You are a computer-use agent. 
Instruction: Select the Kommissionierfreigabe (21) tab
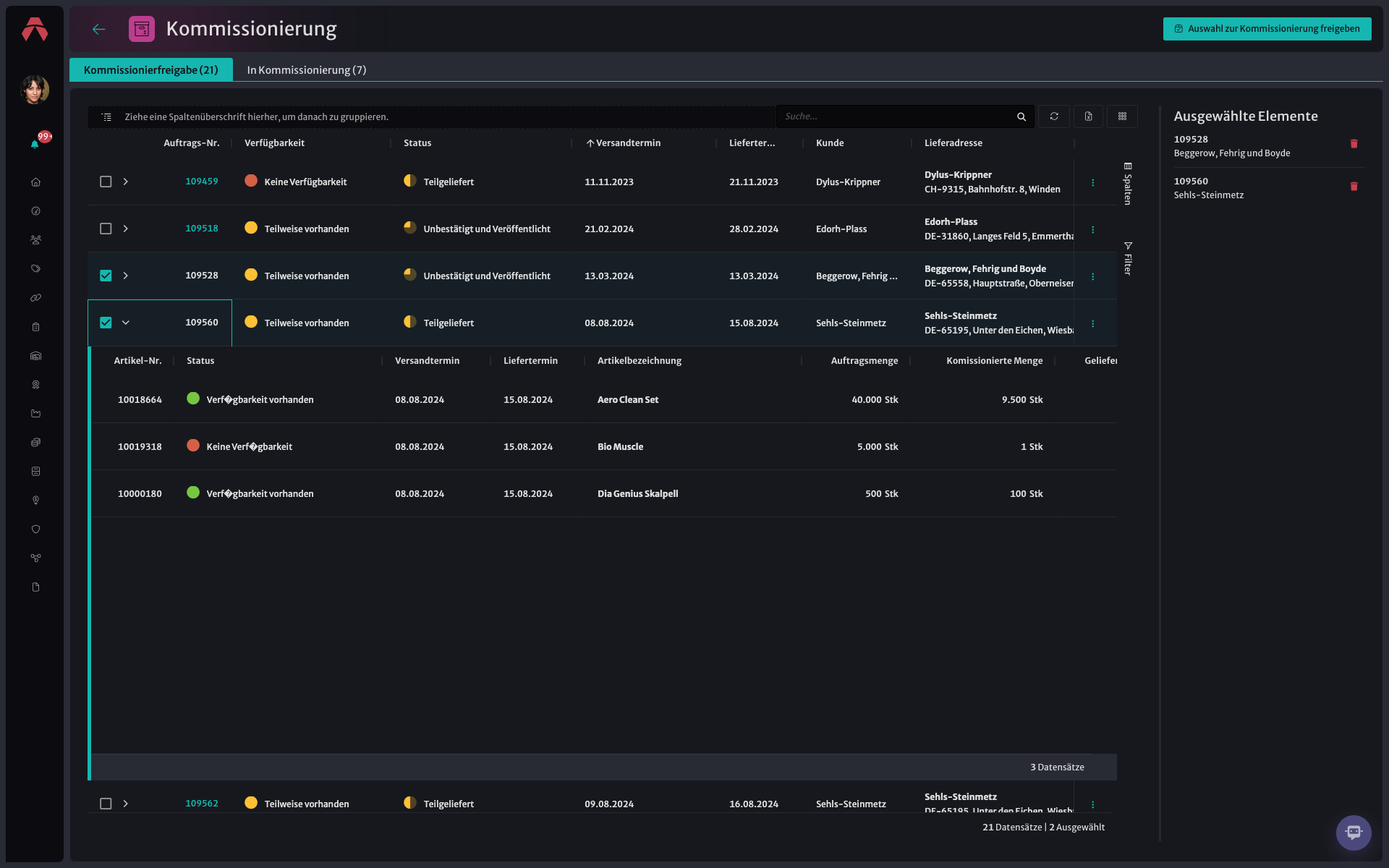150,70
